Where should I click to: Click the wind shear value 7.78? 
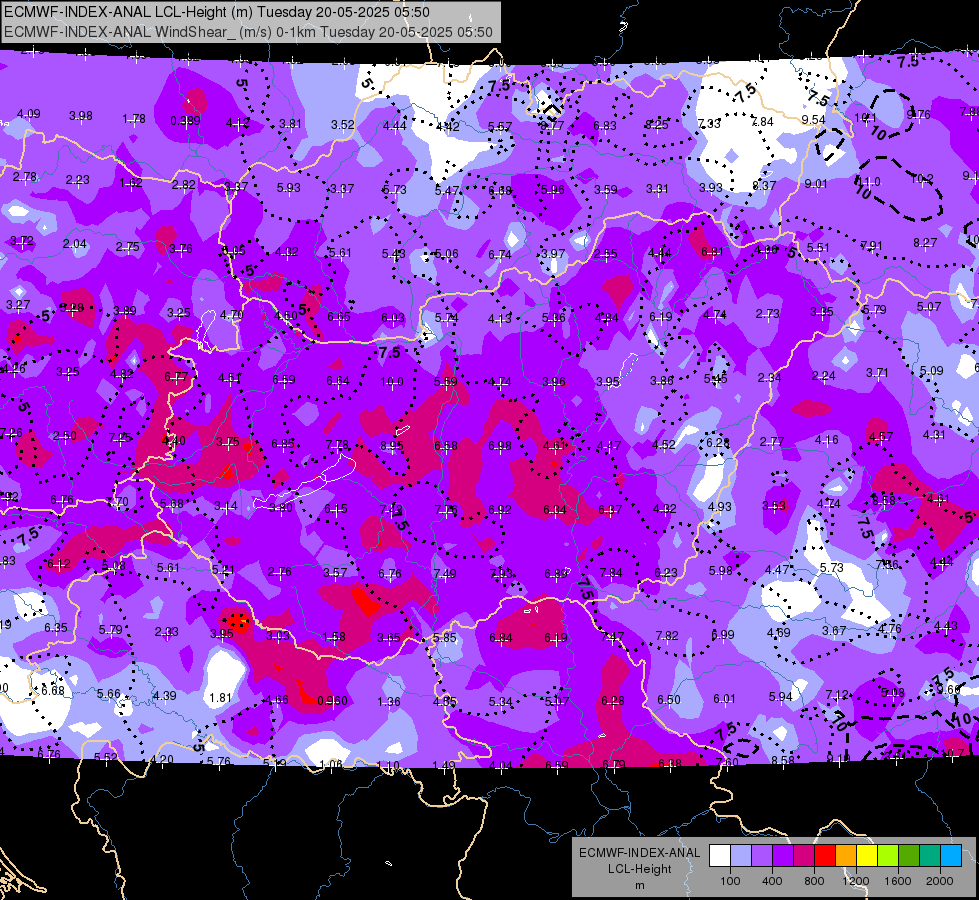(337, 444)
